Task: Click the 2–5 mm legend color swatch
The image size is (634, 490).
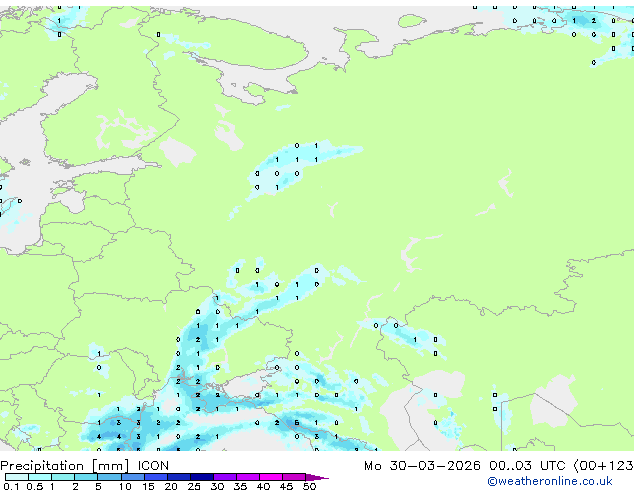Action: 86,477
